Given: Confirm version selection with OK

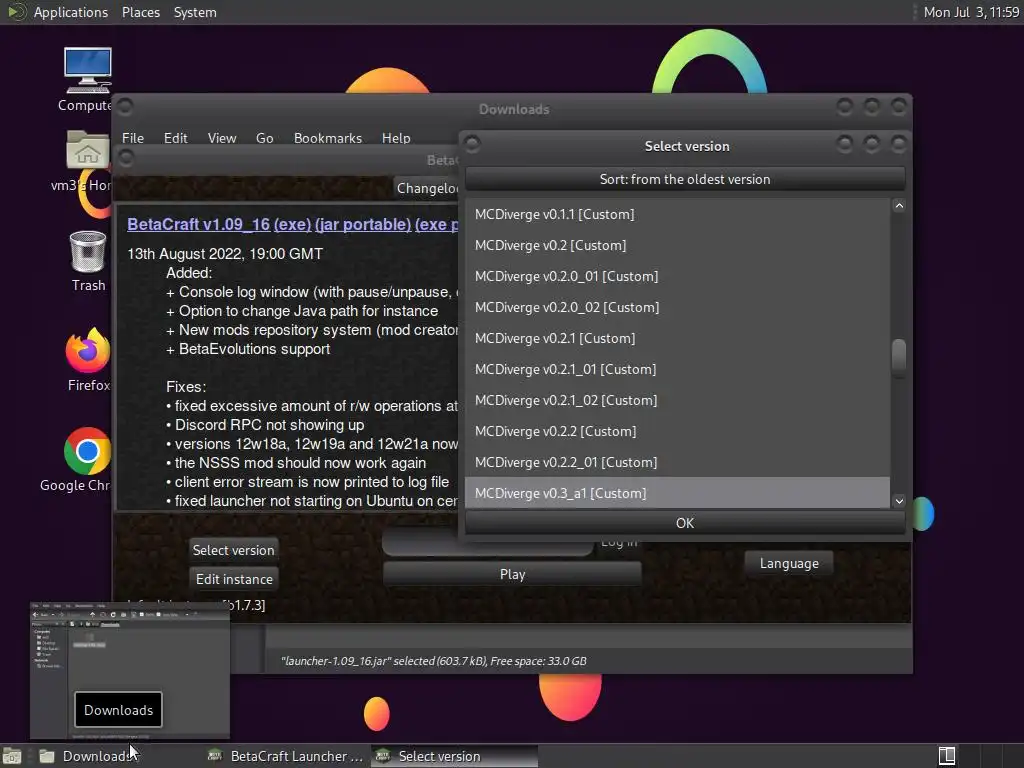Looking at the screenshot, I should (x=684, y=523).
